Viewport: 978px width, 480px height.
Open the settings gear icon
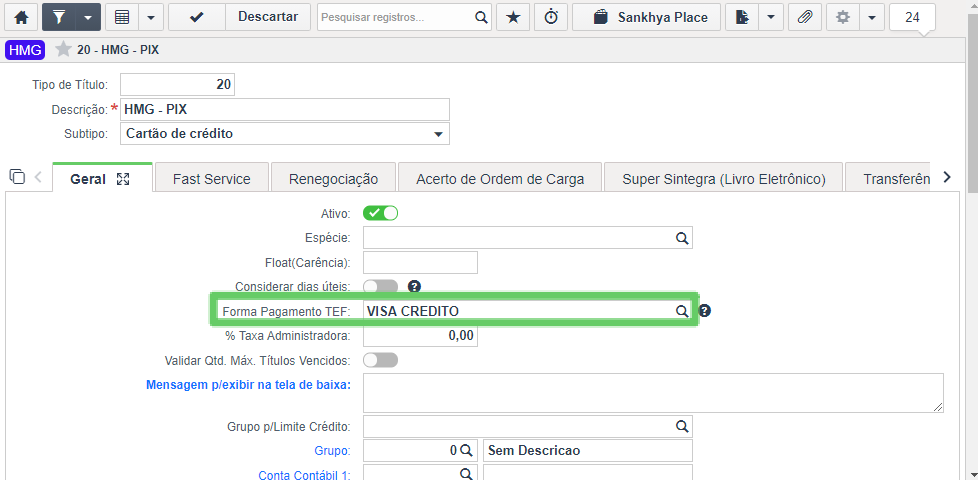pyautogui.click(x=843, y=17)
